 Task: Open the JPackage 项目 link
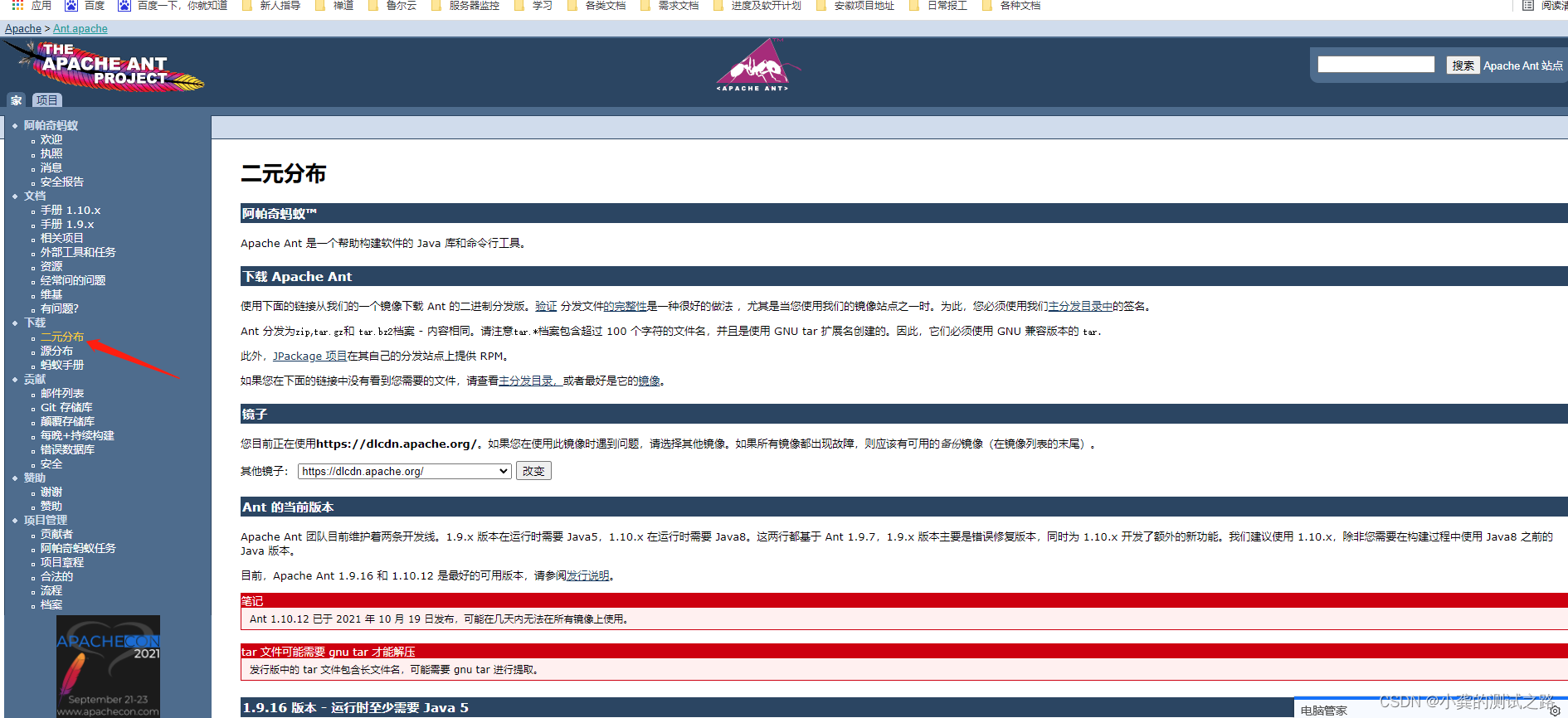click(x=309, y=356)
